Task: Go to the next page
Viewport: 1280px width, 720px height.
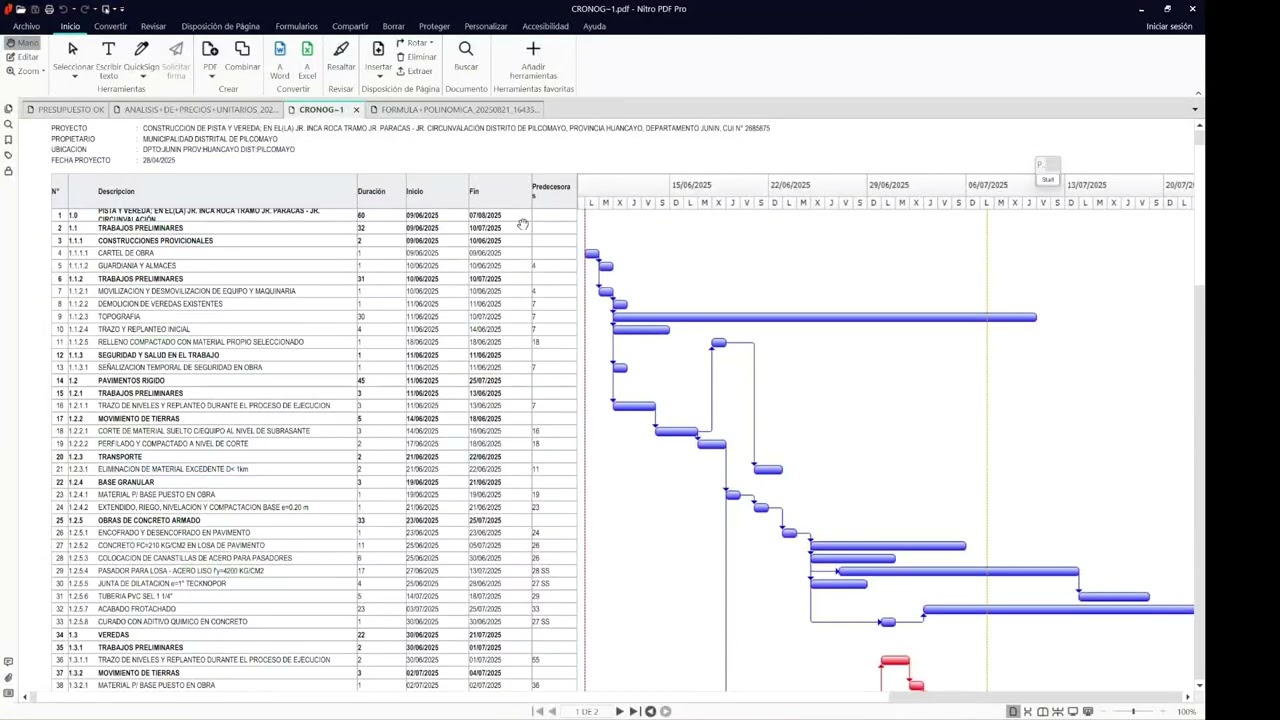Action: click(x=619, y=711)
